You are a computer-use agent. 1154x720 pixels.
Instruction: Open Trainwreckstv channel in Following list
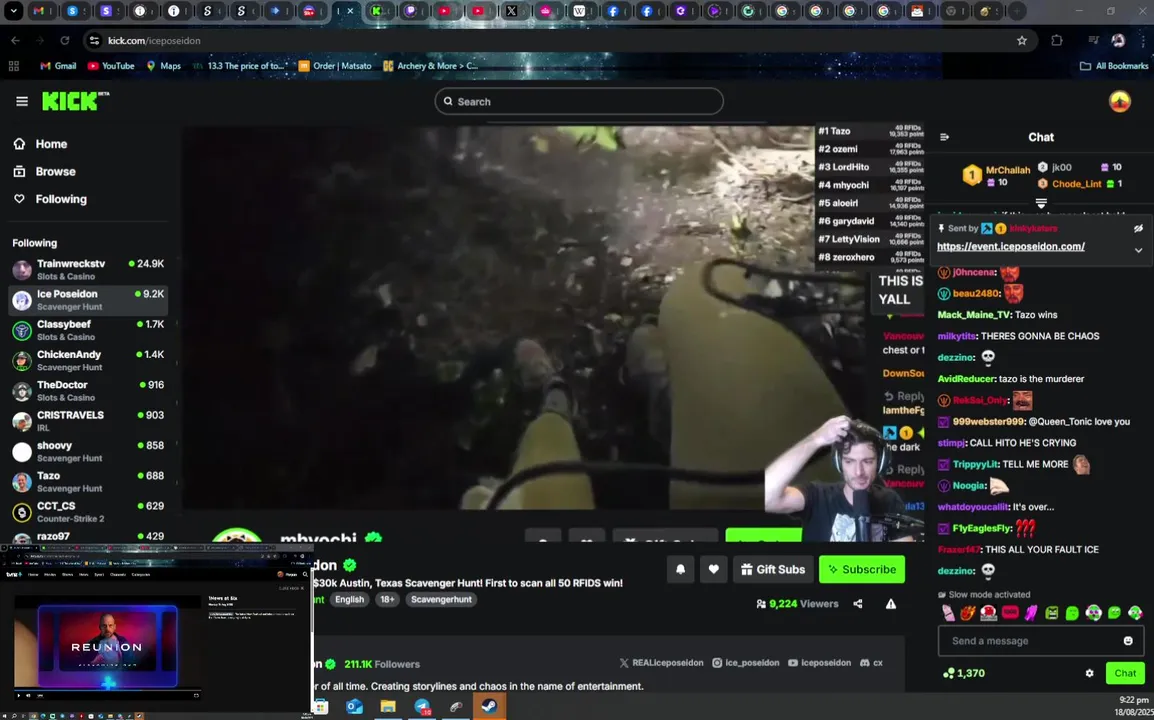click(88, 269)
